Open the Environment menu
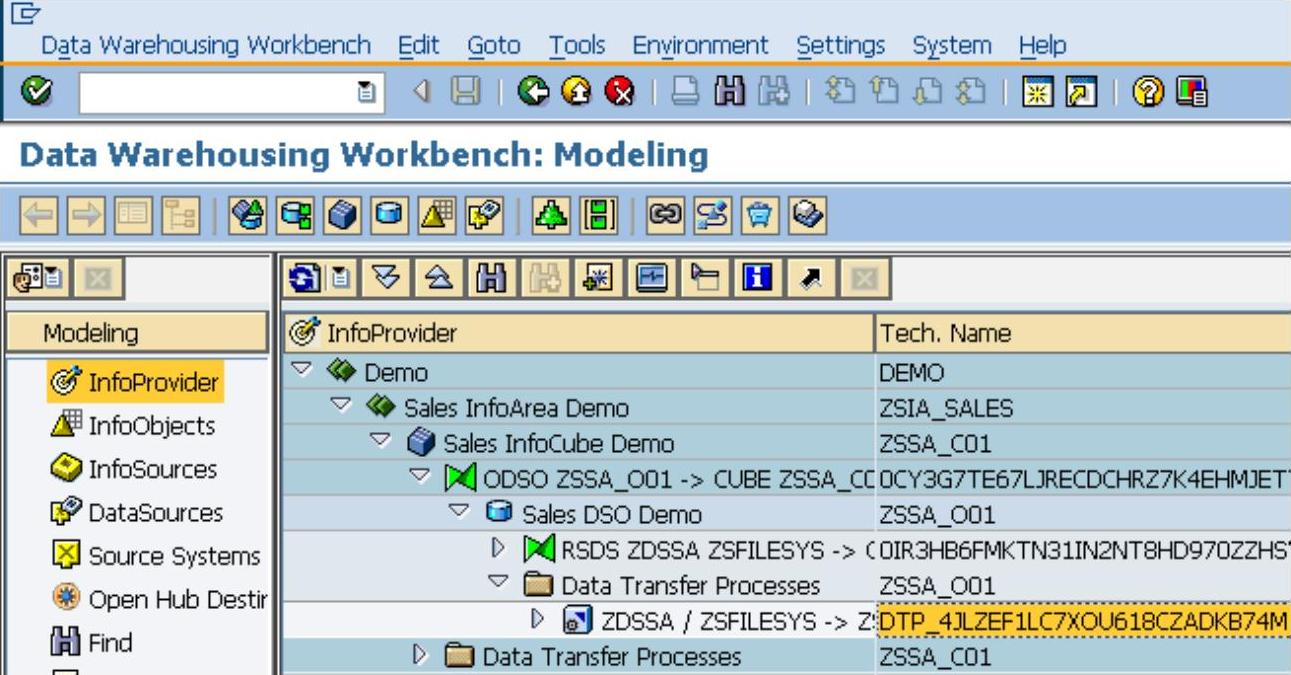The height and width of the screenshot is (675, 1291). point(699,46)
